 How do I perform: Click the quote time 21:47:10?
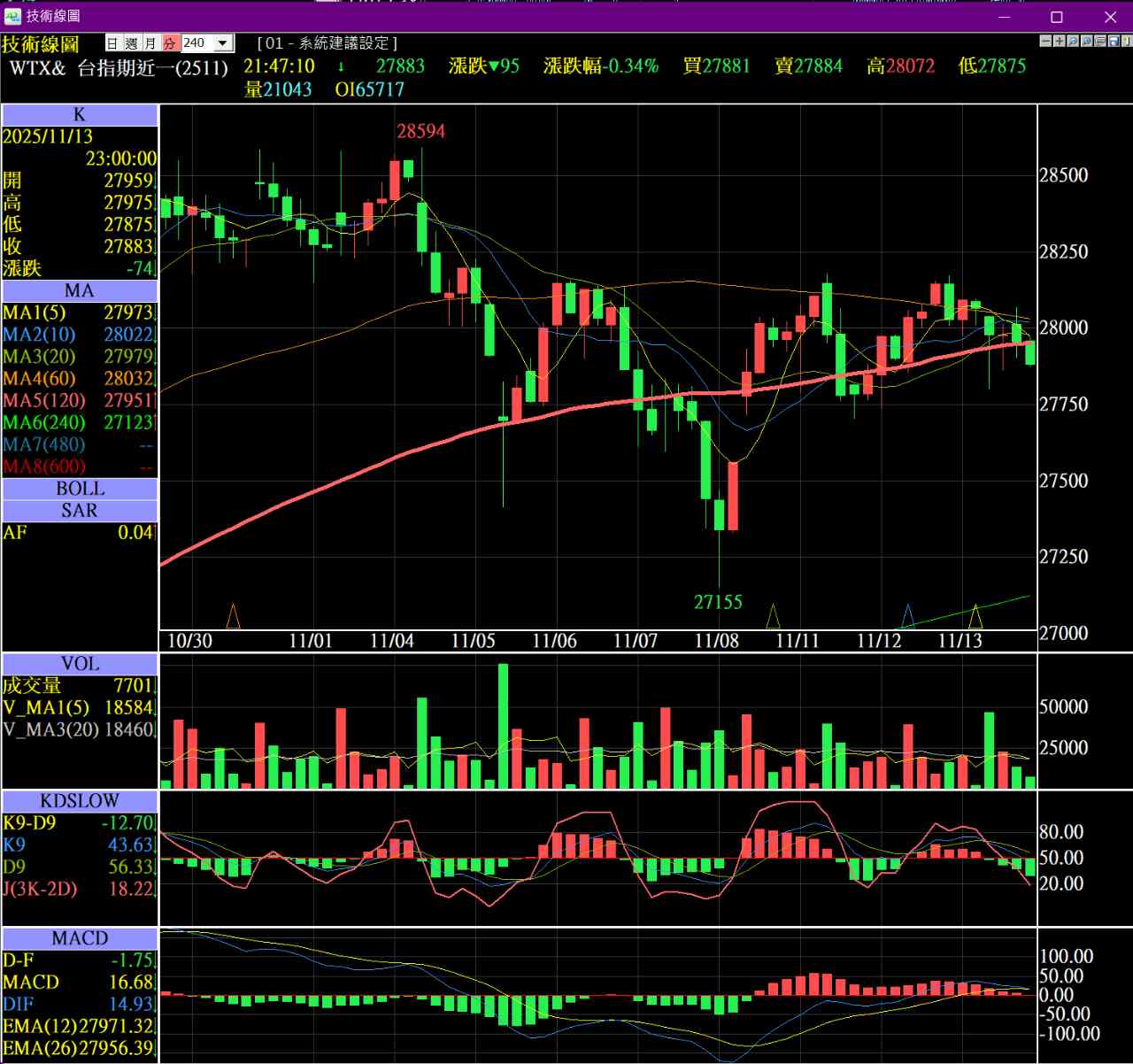[x=280, y=66]
